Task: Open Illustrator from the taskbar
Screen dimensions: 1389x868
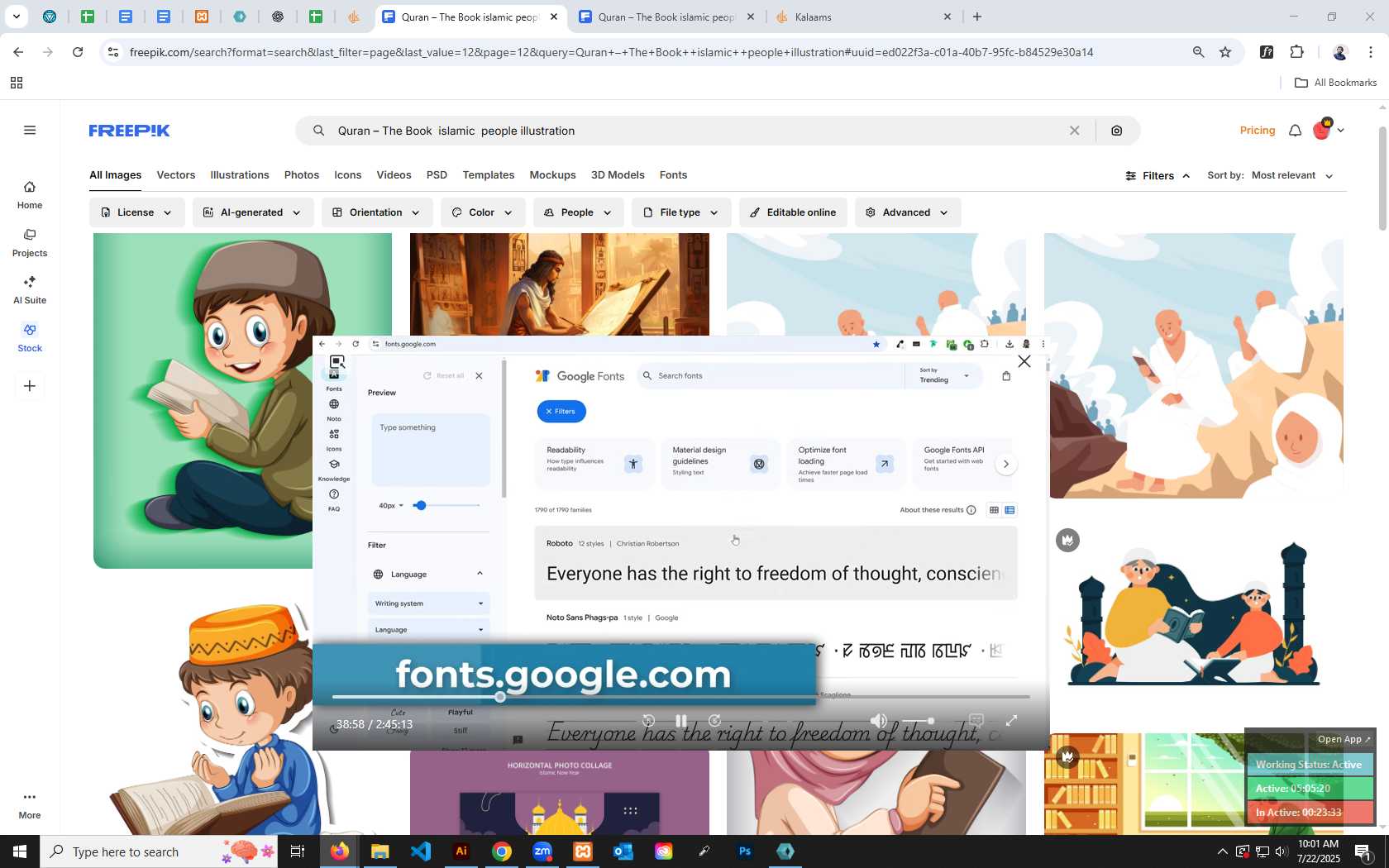Action: tap(461, 851)
